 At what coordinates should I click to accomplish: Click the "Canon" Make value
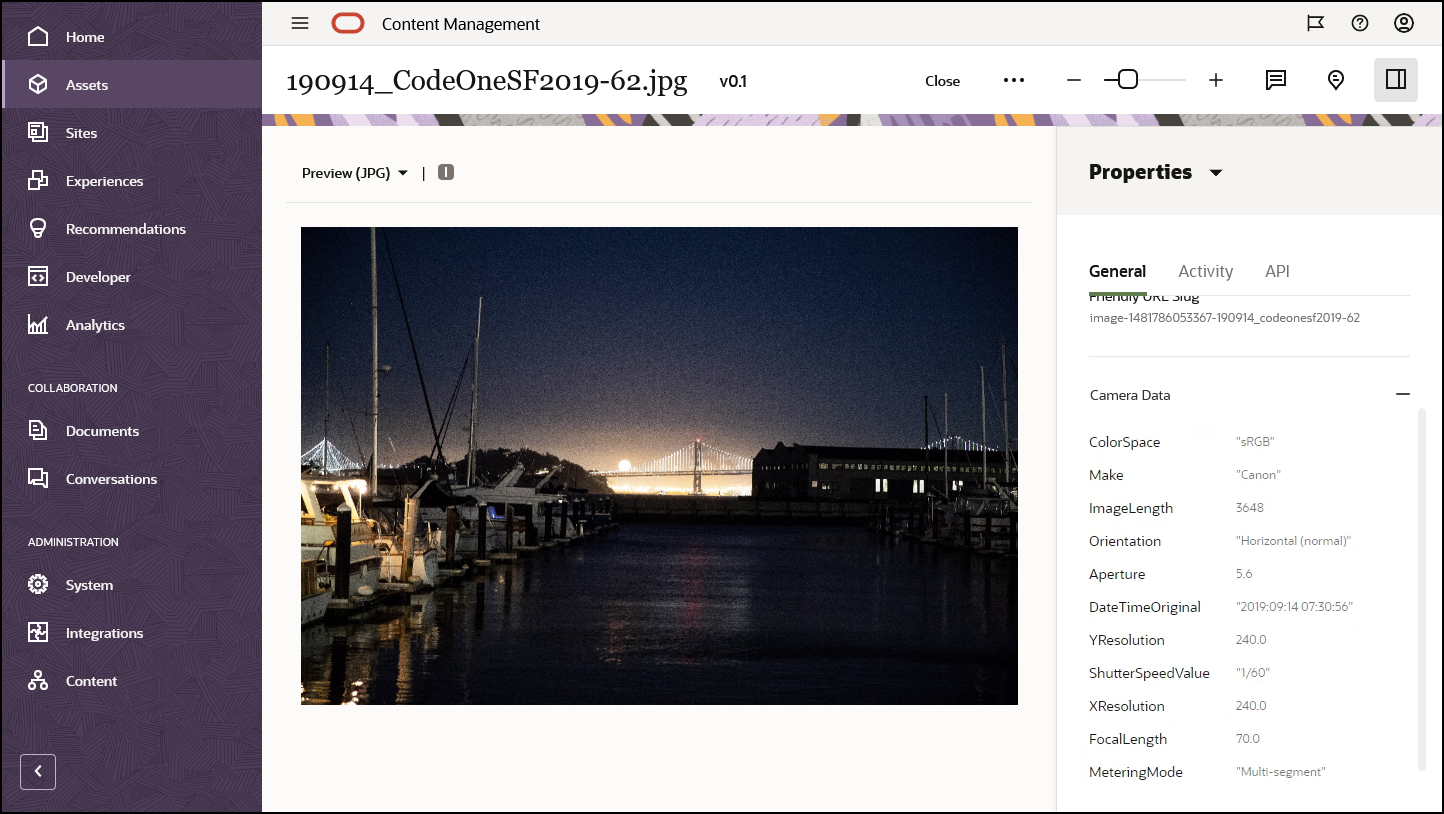click(1258, 475)
